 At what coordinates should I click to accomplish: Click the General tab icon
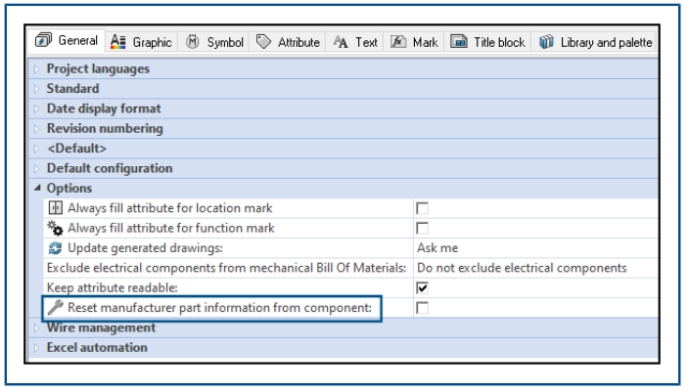(x=43, y=40)
